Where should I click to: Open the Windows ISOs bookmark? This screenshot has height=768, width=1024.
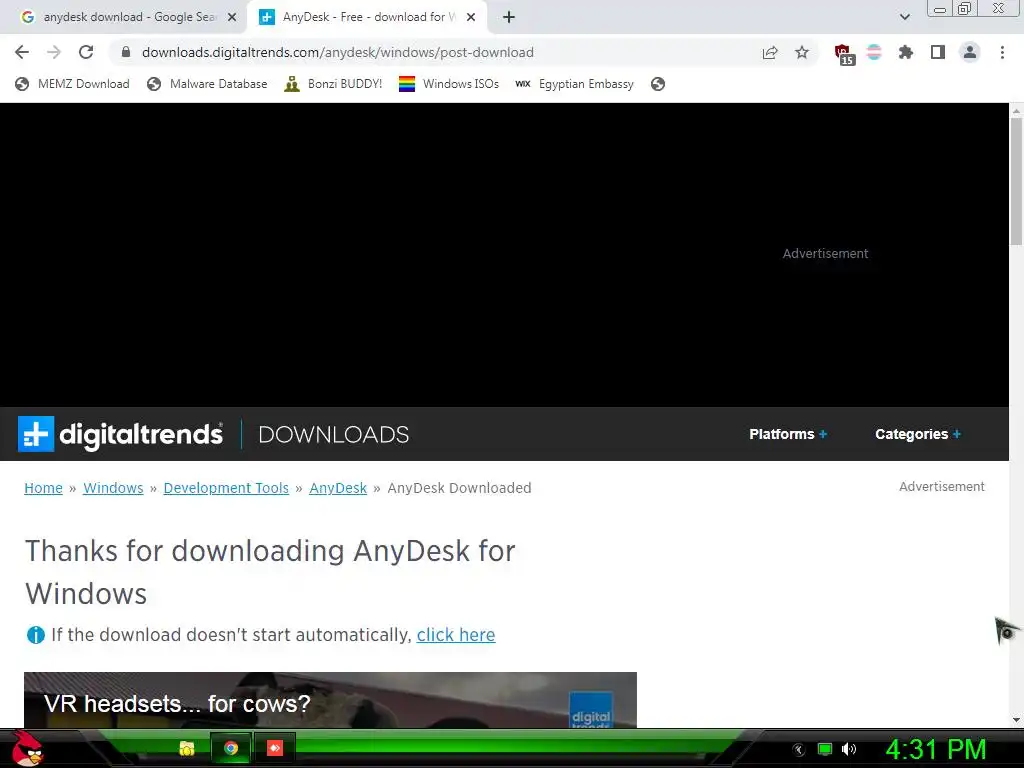pos(449,84)
